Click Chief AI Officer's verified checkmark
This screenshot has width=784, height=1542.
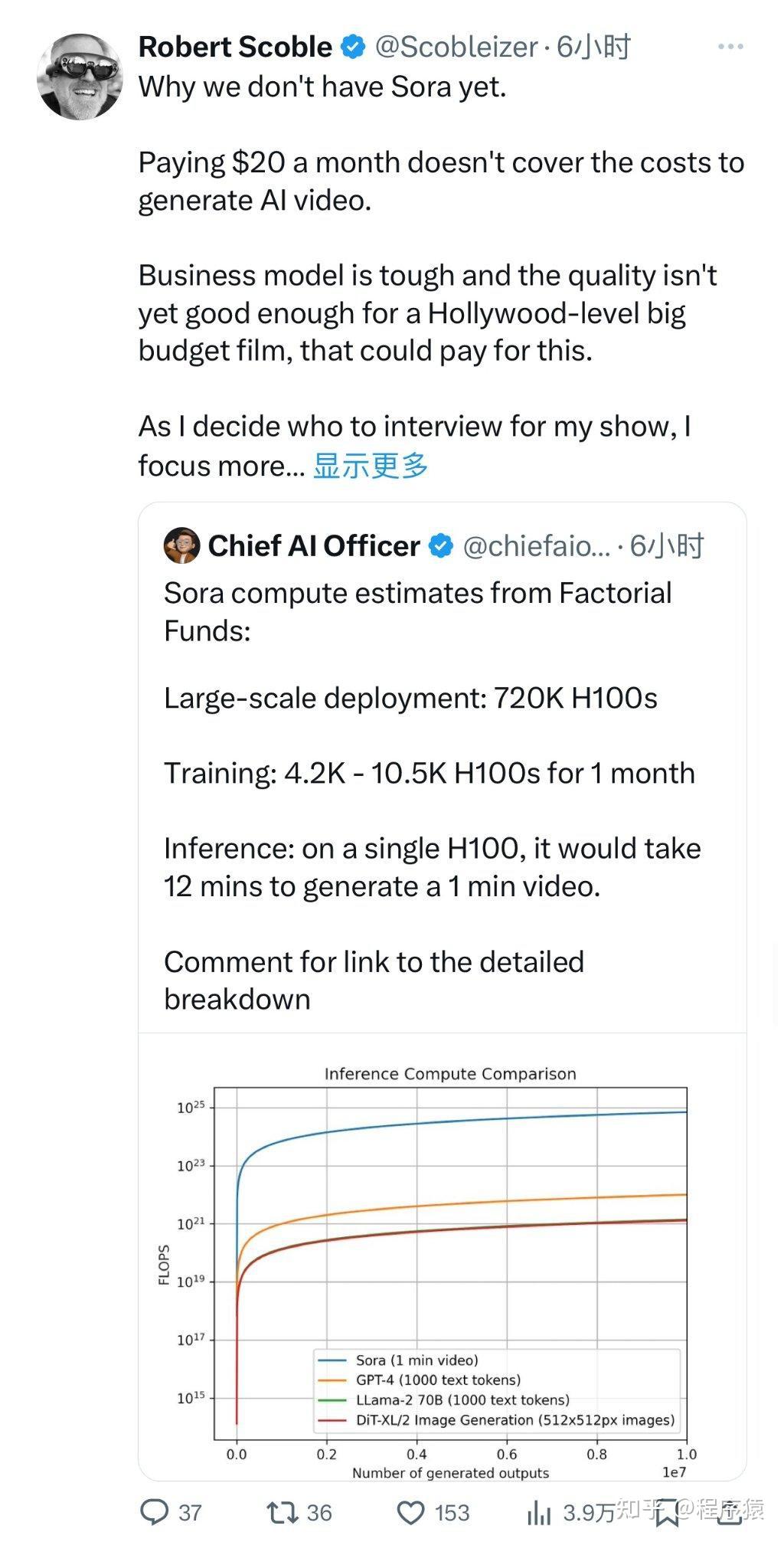[x=439, y=546]
